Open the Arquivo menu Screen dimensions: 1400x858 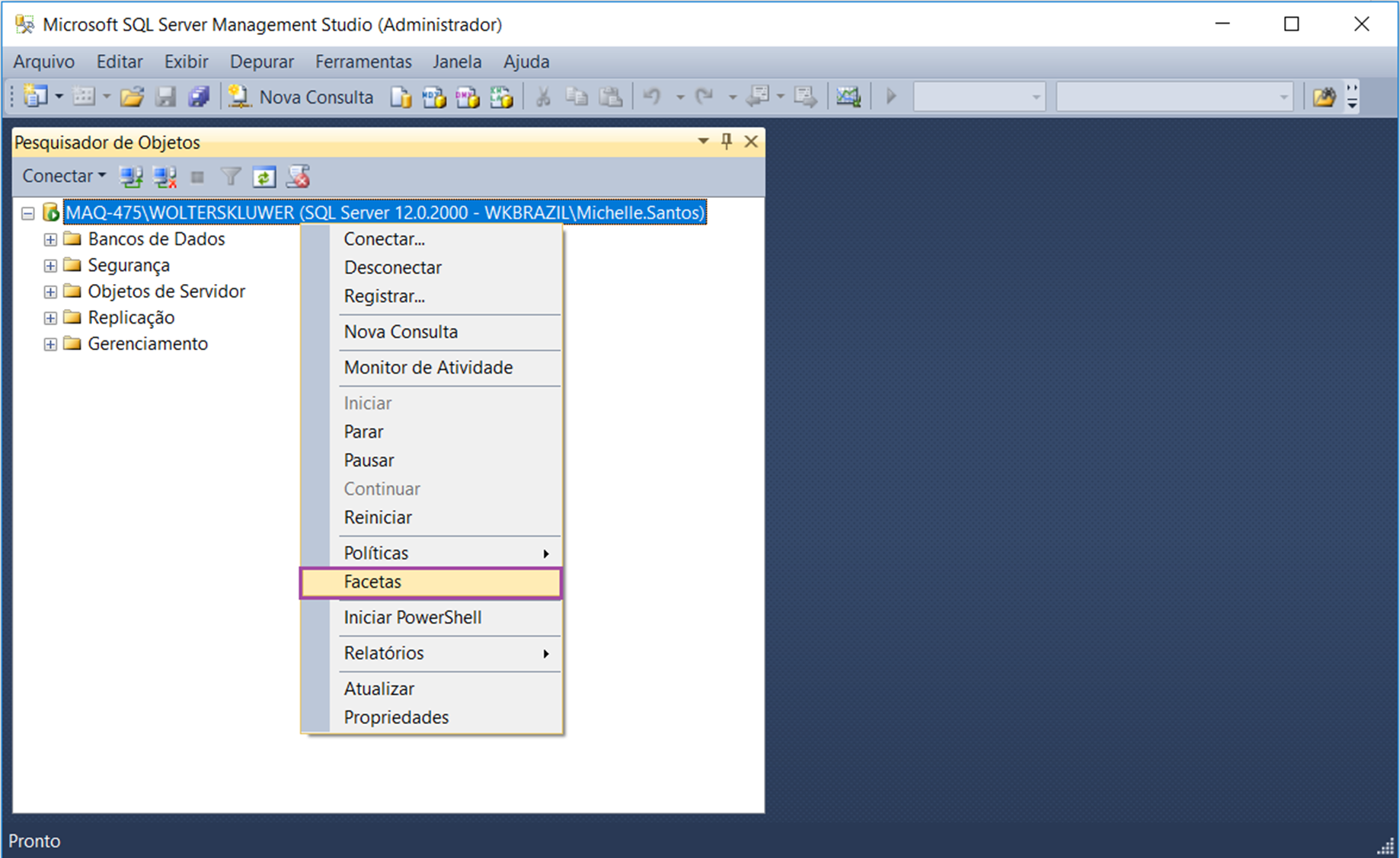pos(44,62)
